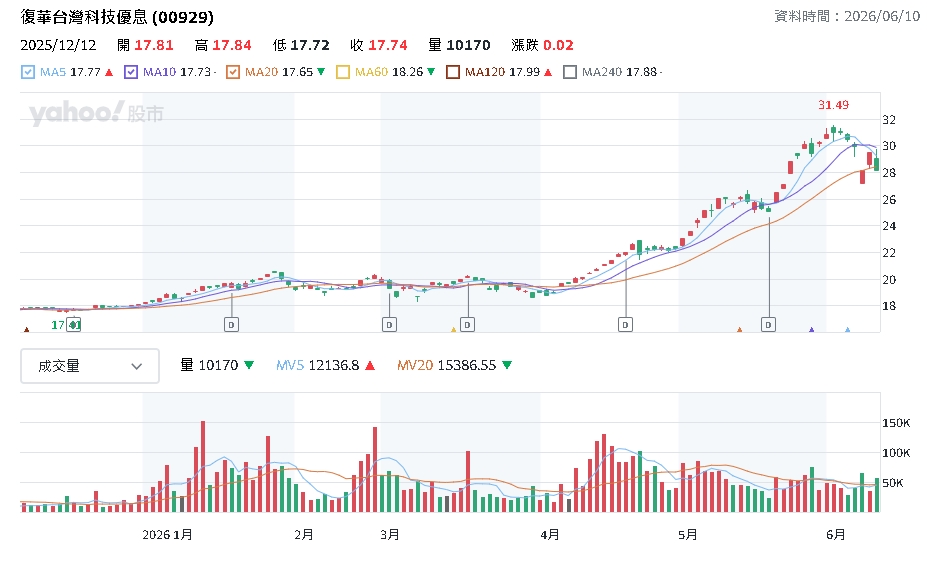Viewport: 927px width, 569px height.
Task: Toggle the MA10 moving average checkbox
Action: click(x=131, y=72)
